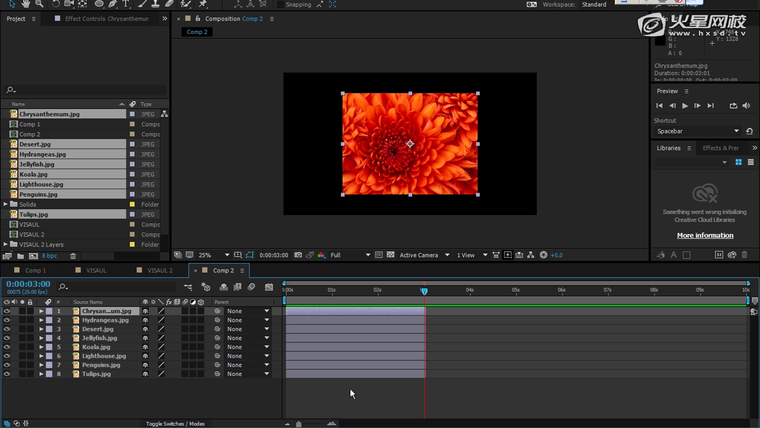The height and width of the screenshot is (428, 760).
Task: Open the More information link
Action: tap(705, 235)
